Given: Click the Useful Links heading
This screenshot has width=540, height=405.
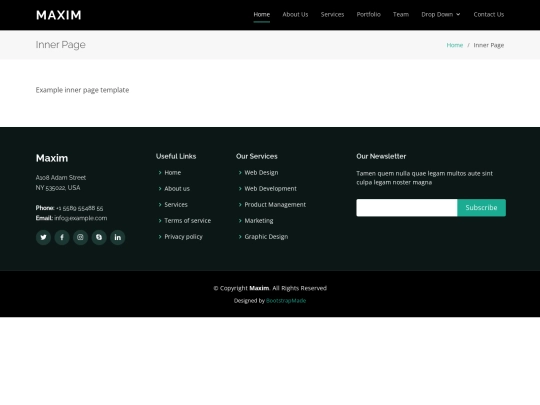Looking at the screenshot, I should click(x=176, y=156).
